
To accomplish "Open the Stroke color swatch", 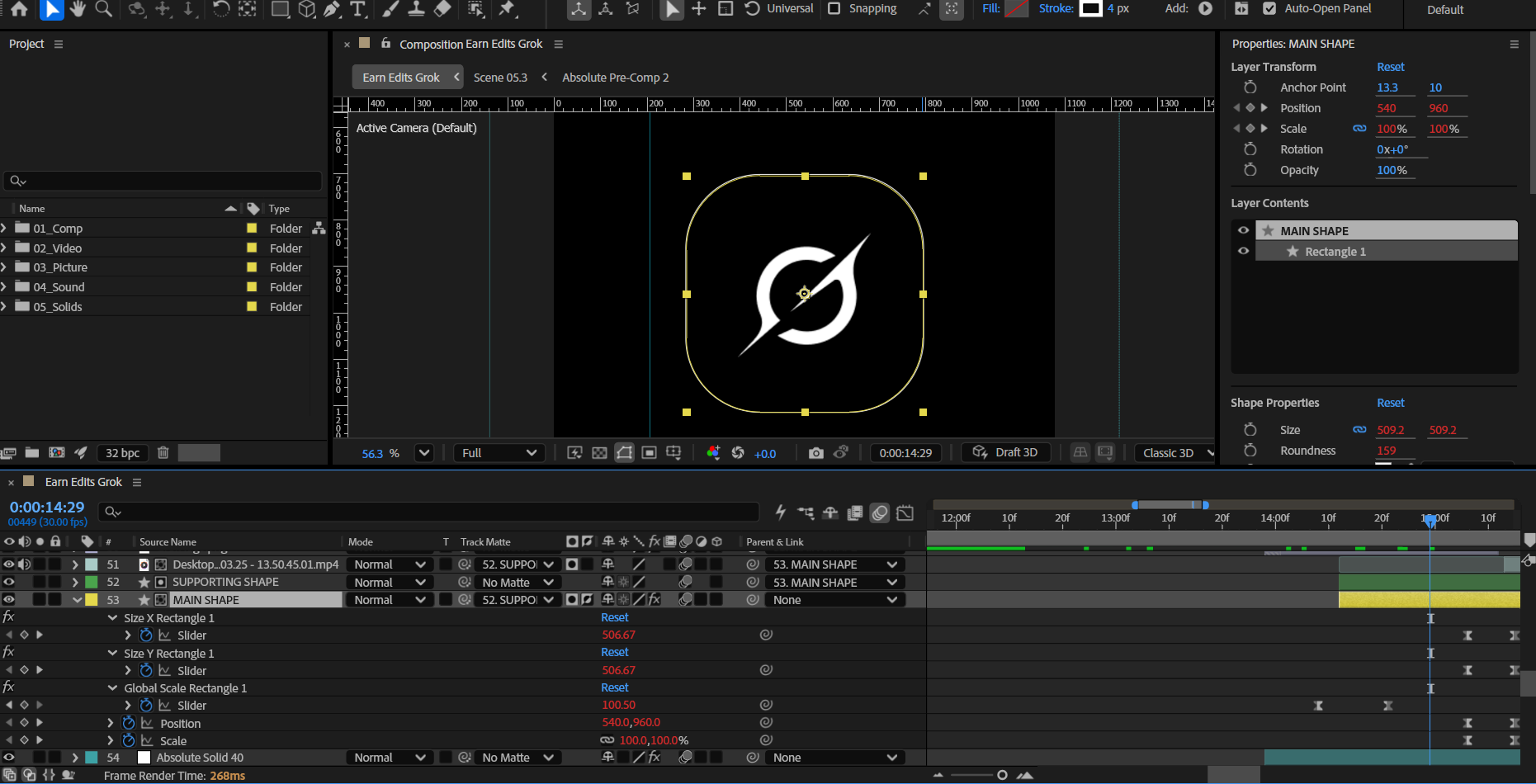I will [x=1090, y=8].
